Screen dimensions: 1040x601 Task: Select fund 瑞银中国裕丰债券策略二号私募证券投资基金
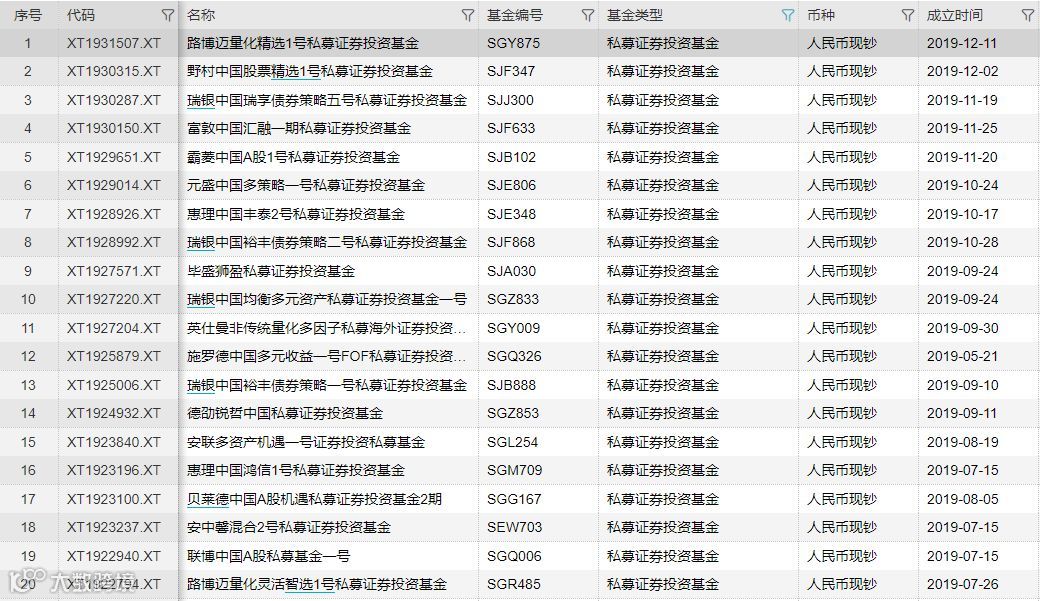click(327, 242)
